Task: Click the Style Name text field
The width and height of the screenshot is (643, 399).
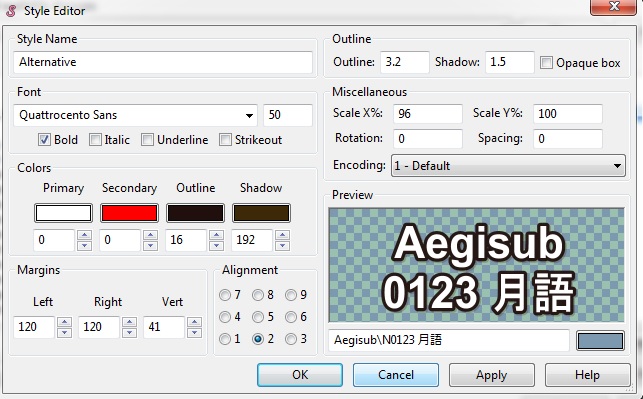Action: point(163,62)
